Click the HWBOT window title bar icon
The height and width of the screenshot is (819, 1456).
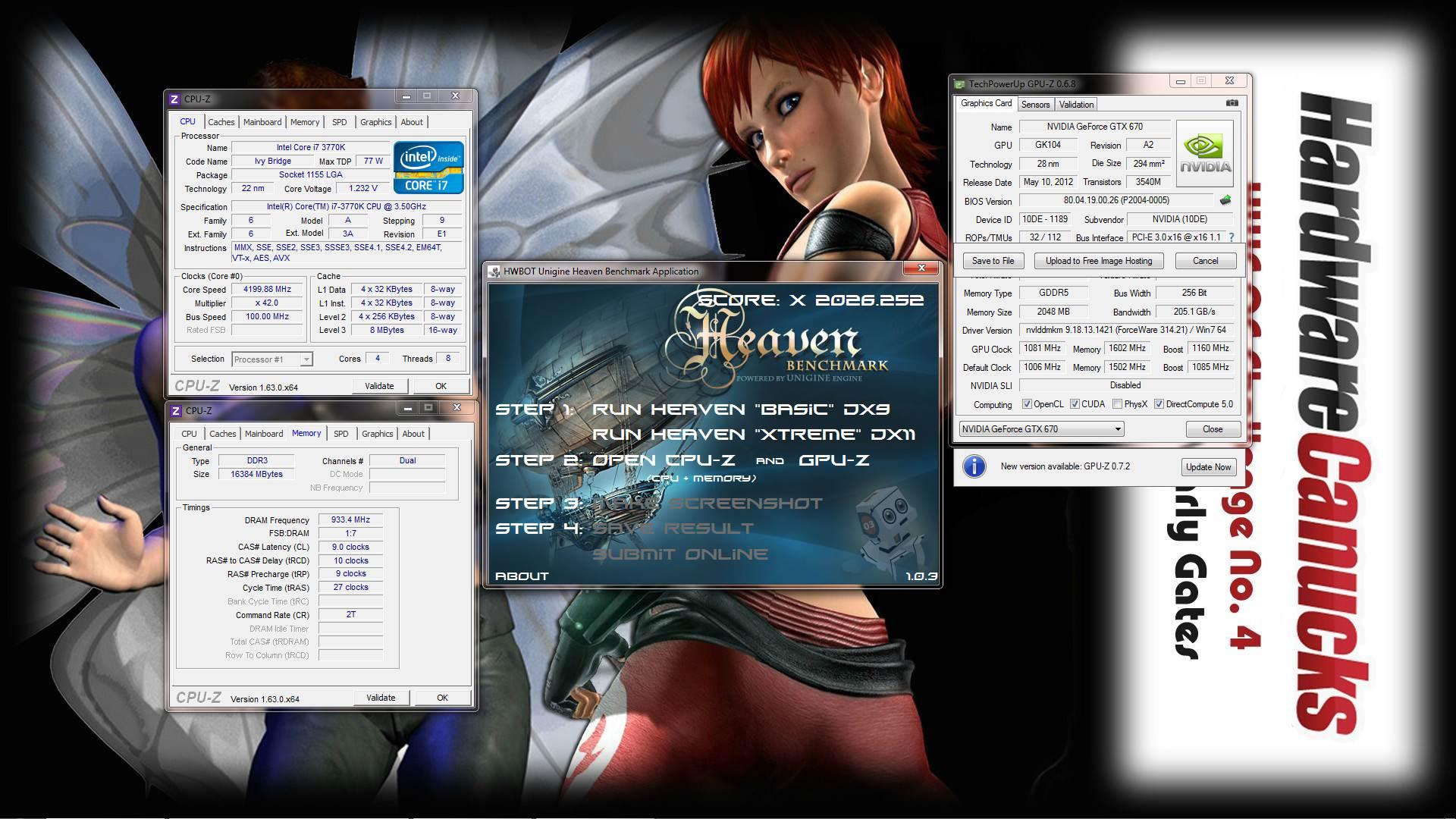click(494, 271)
